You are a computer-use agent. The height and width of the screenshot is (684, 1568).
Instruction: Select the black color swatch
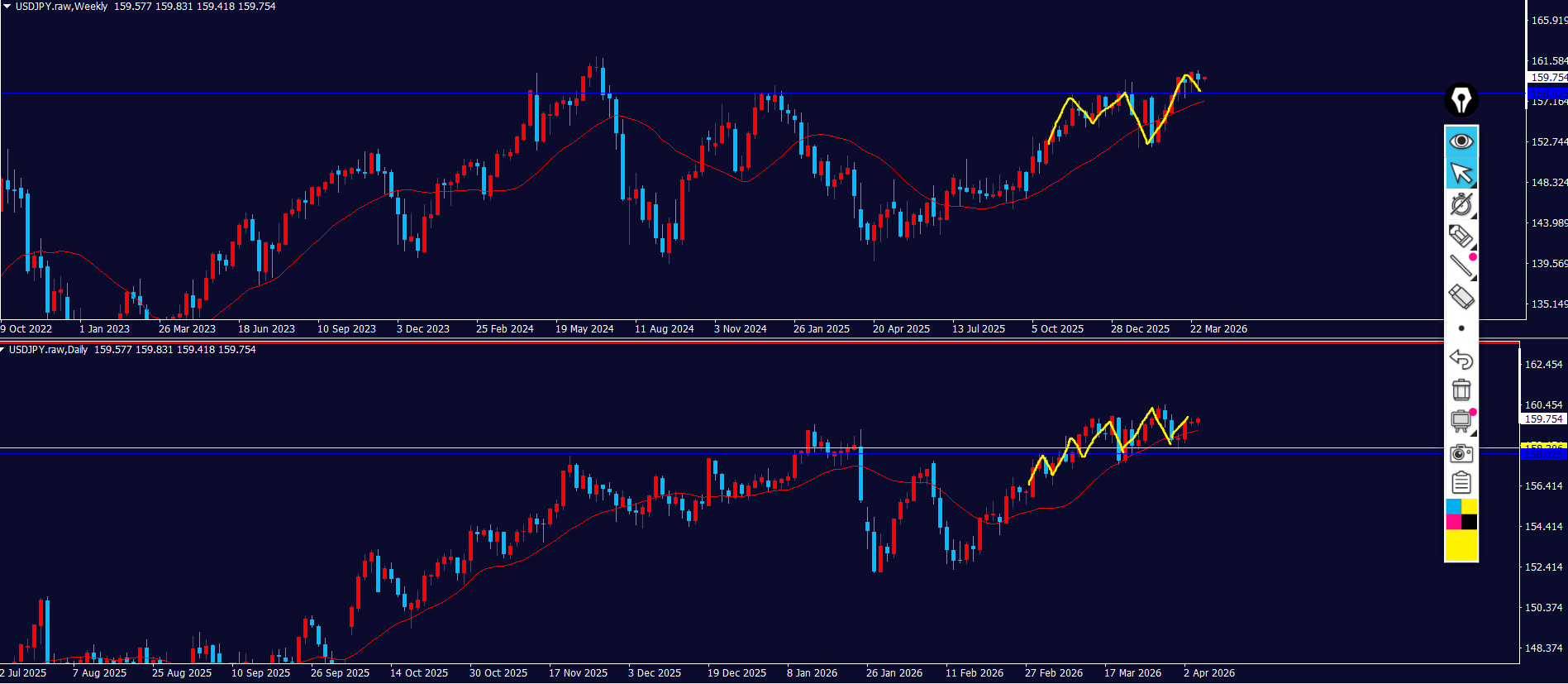[x=1469, y=522]
